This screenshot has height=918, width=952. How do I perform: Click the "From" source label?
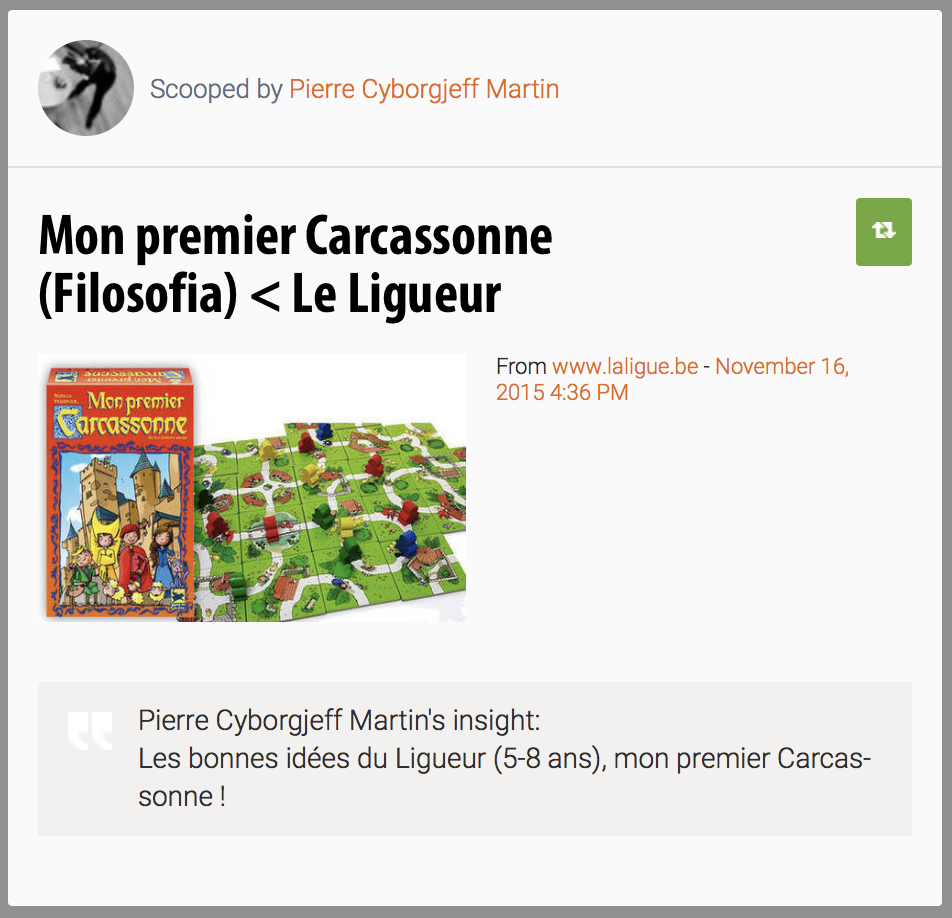click(521, 366)
